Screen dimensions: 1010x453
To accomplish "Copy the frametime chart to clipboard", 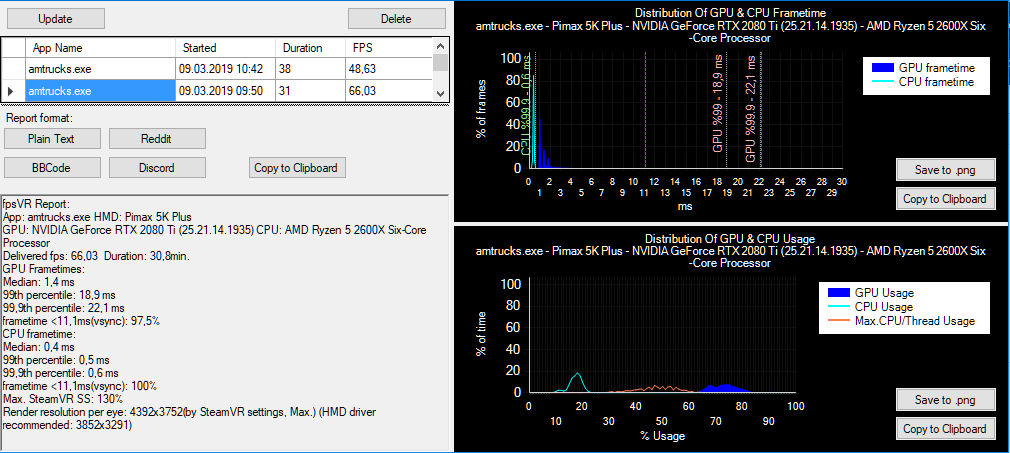I will (946, 198).
